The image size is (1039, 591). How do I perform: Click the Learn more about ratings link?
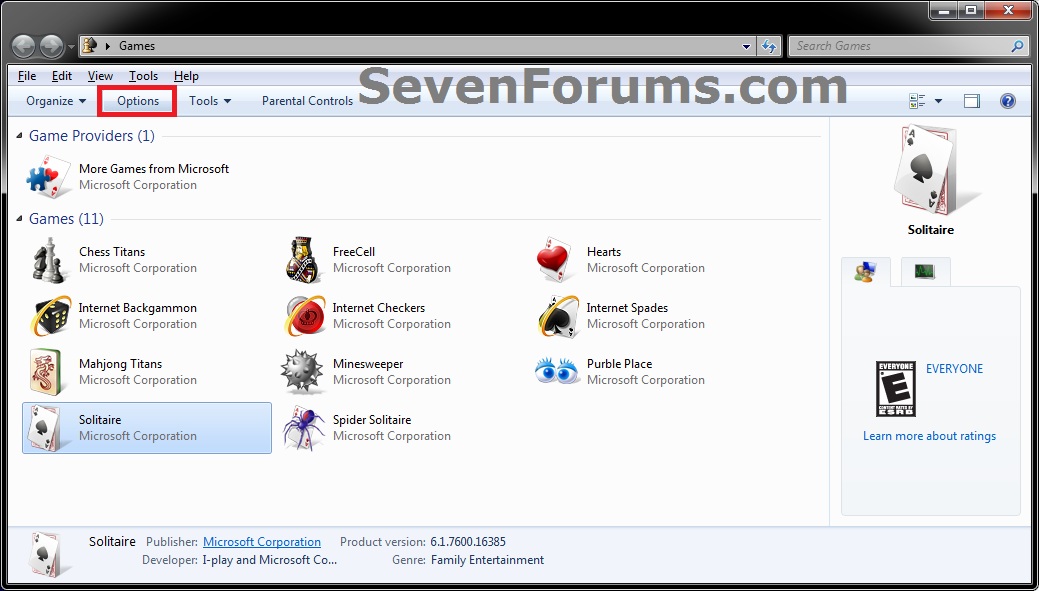pos(929,436)
